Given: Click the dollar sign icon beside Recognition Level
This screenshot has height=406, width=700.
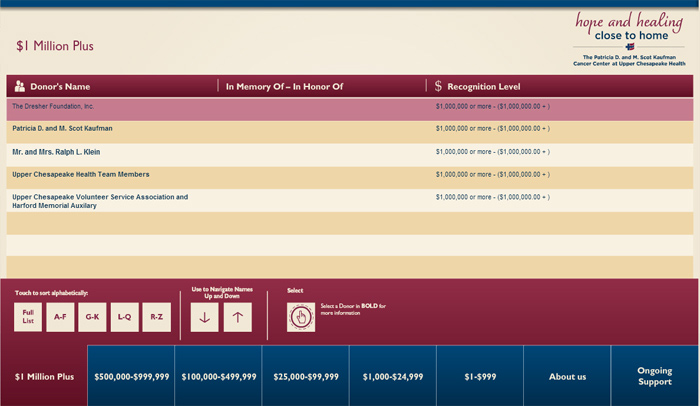Looking at the screenshot, I should (438, 86).
